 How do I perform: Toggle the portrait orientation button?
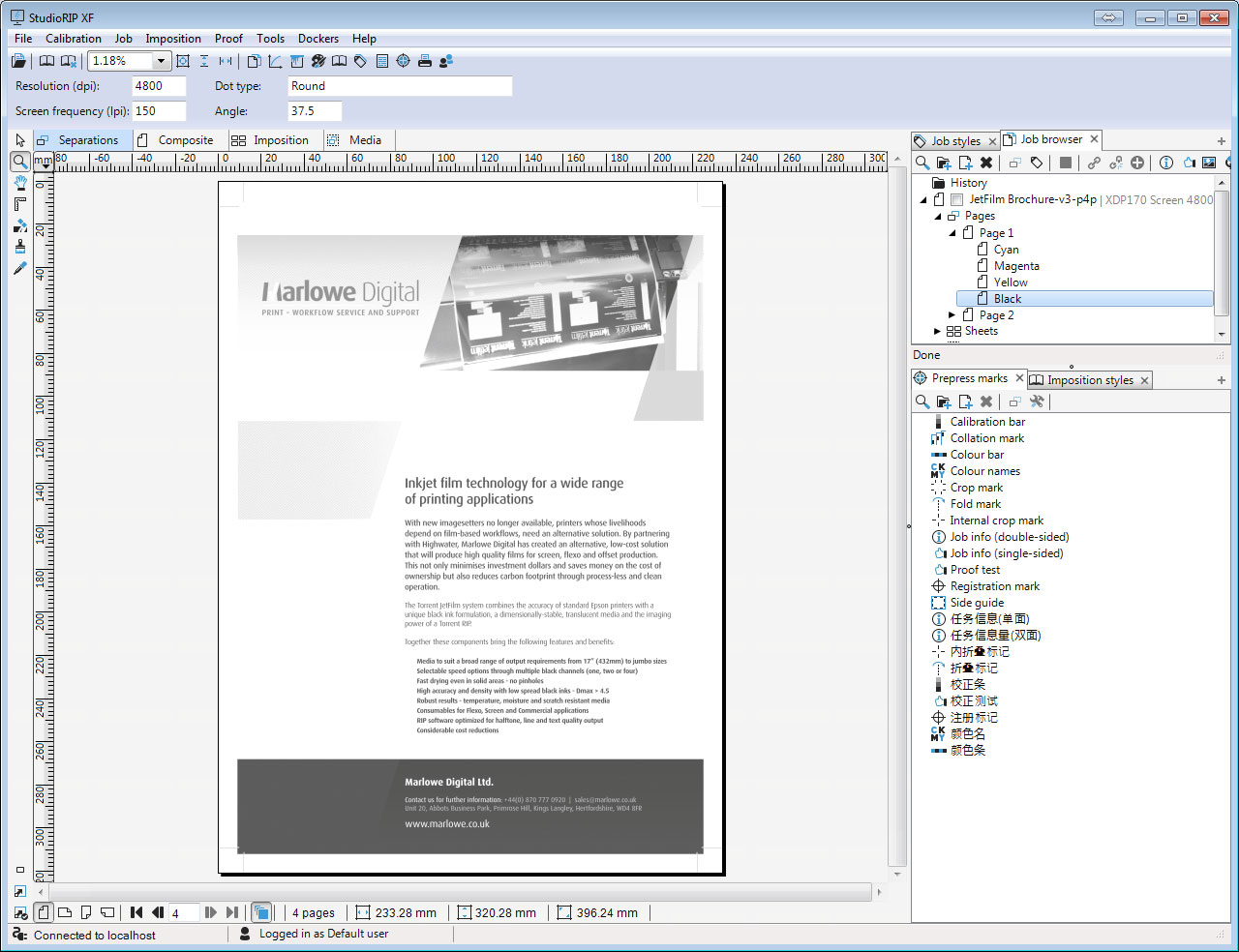click(x=44, y=912)
